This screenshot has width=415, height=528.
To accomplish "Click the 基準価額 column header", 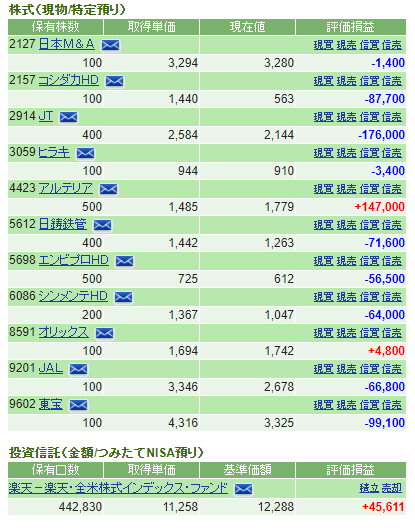I will click(248, 470).
